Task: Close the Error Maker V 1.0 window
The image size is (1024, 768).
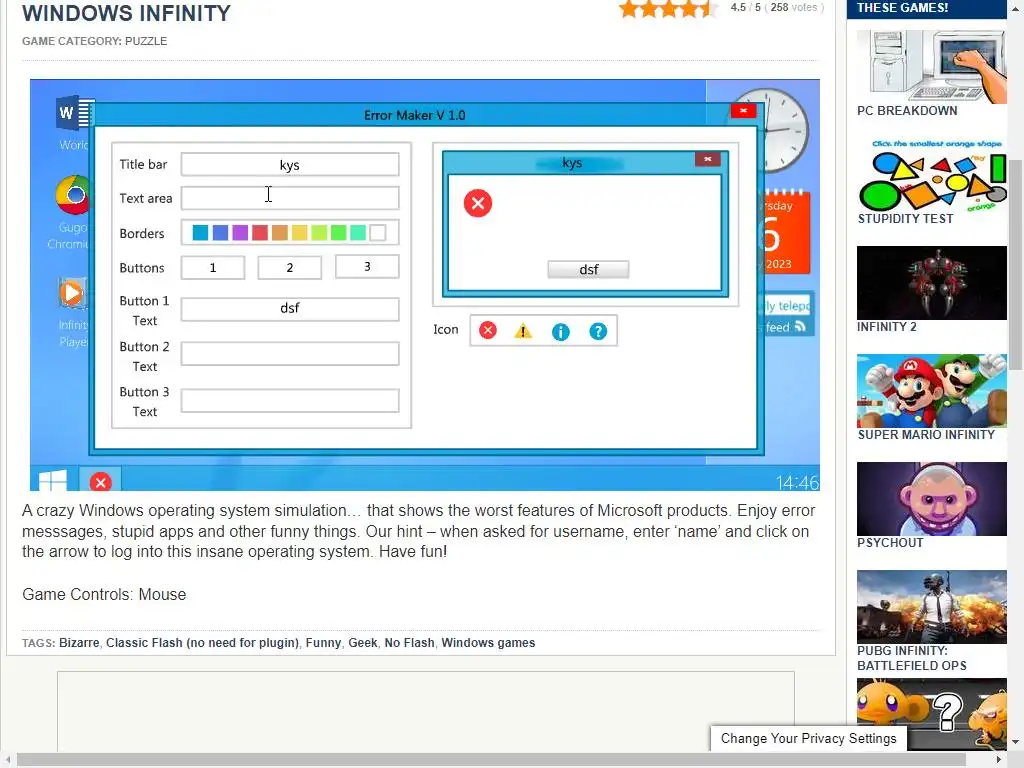Action: (x=743, y=111)
